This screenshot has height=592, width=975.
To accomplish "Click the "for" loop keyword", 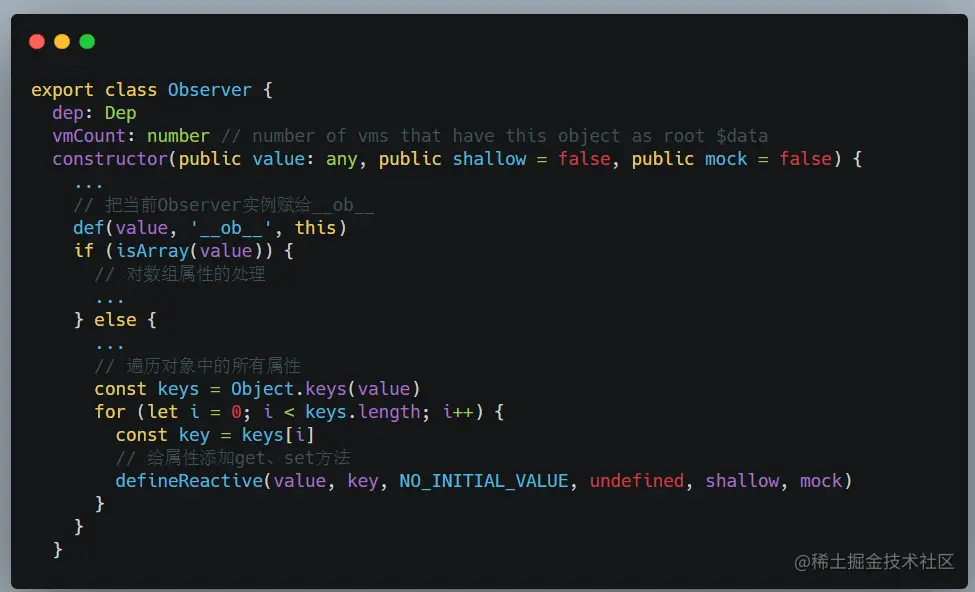I will click(110, 412).
